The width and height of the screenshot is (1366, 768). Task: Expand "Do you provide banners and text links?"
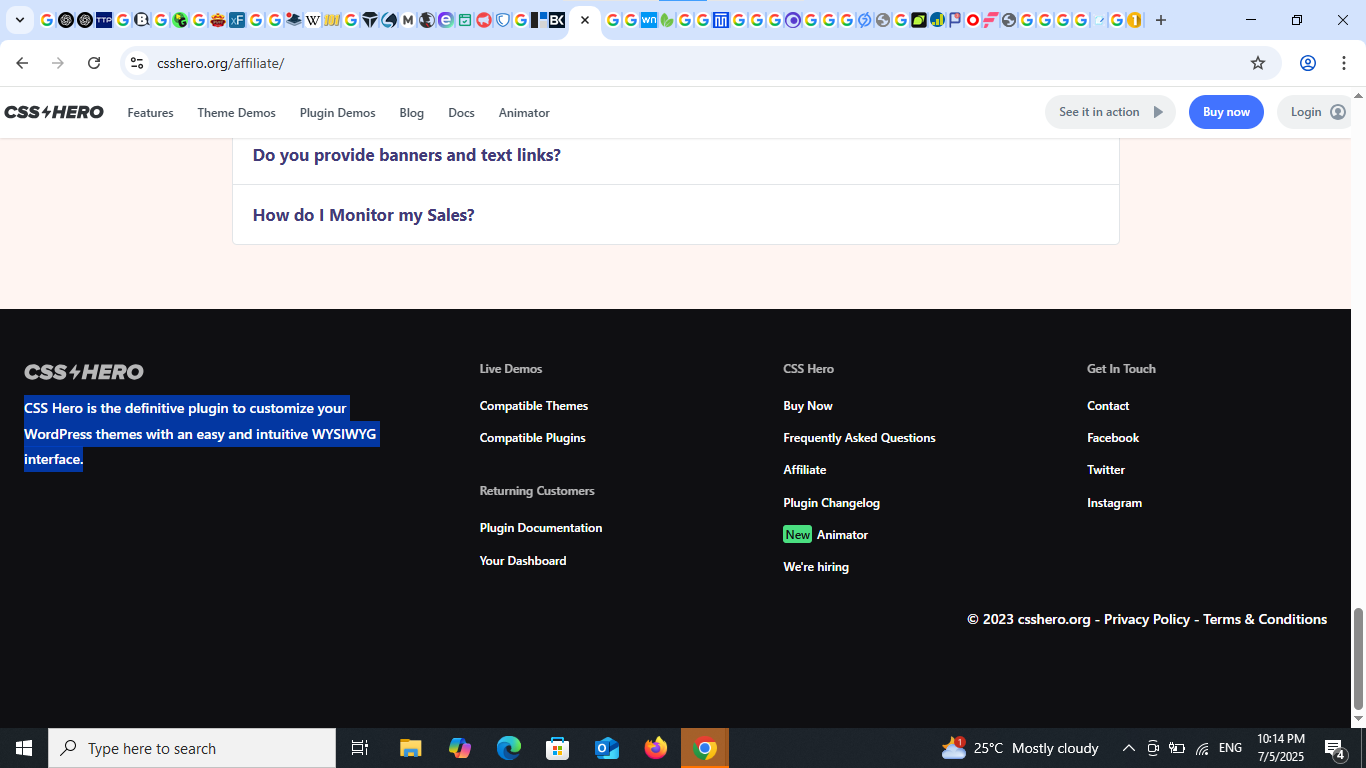point(676,155)
